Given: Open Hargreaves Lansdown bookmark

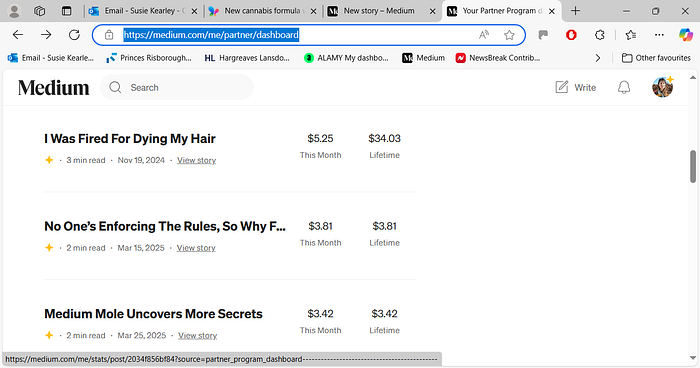Looking at the screenshot, I should 247,58.
